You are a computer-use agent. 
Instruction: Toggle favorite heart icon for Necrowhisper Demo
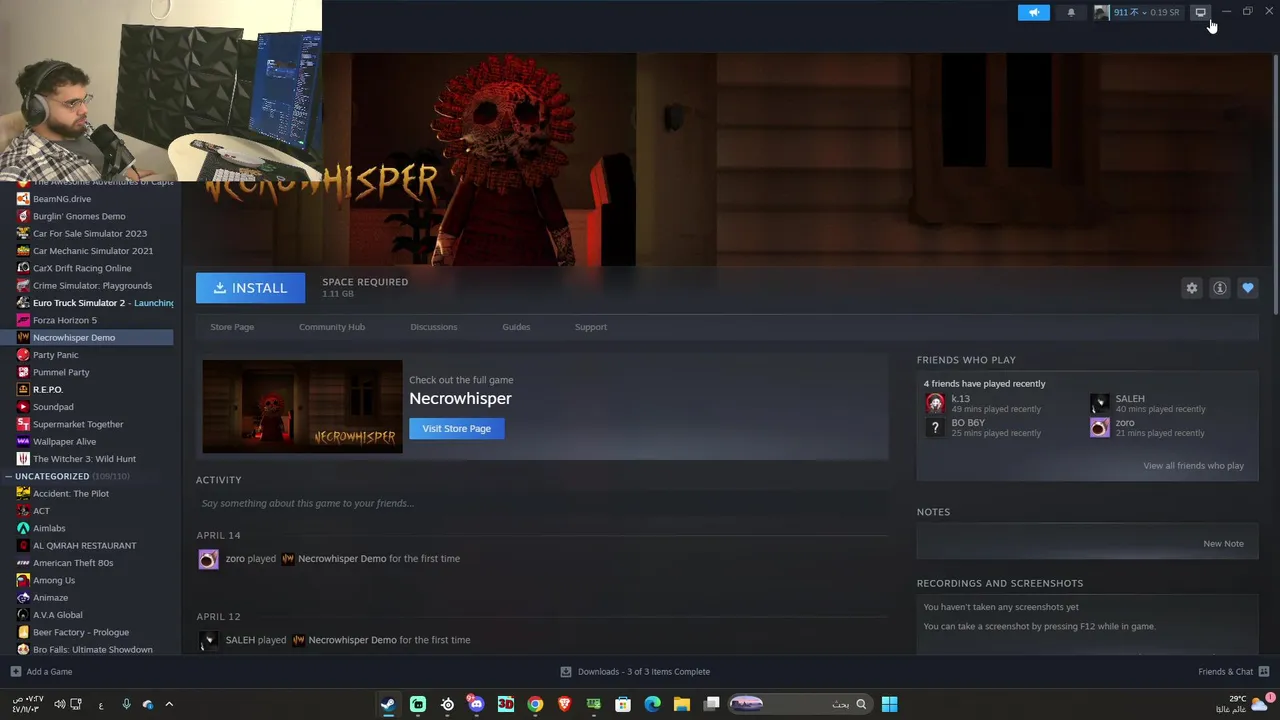pyautogui.click(x=1248, y=288)
